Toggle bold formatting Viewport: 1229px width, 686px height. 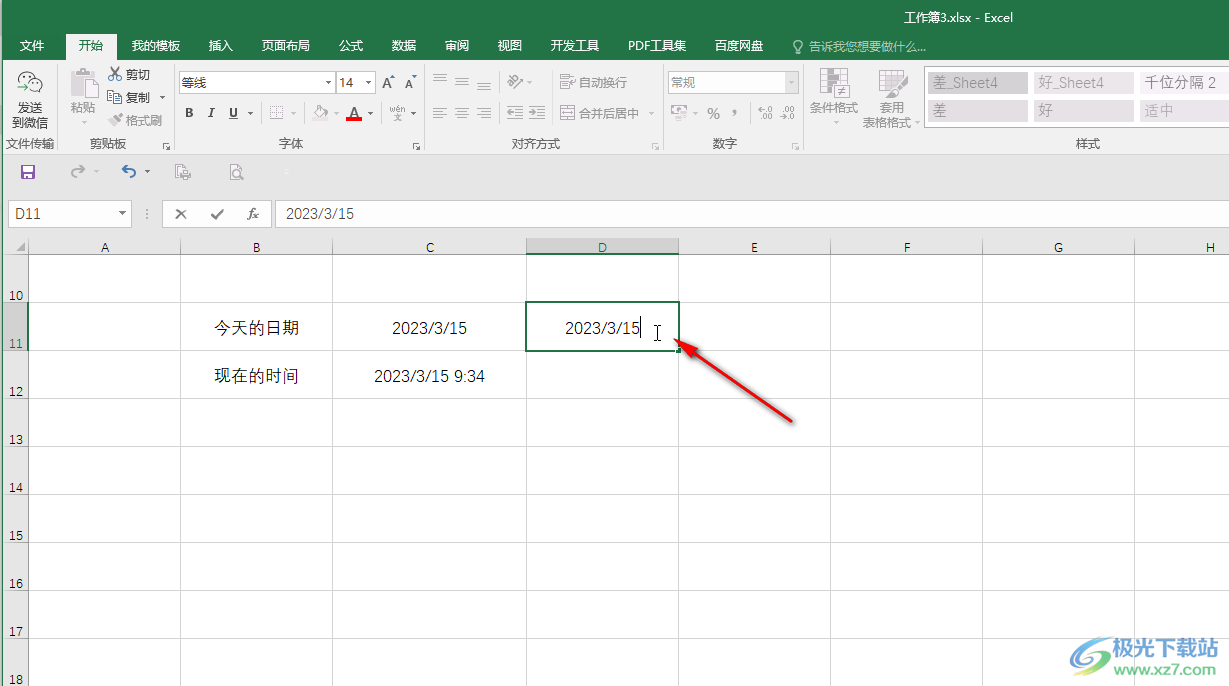tap(189, 113)
